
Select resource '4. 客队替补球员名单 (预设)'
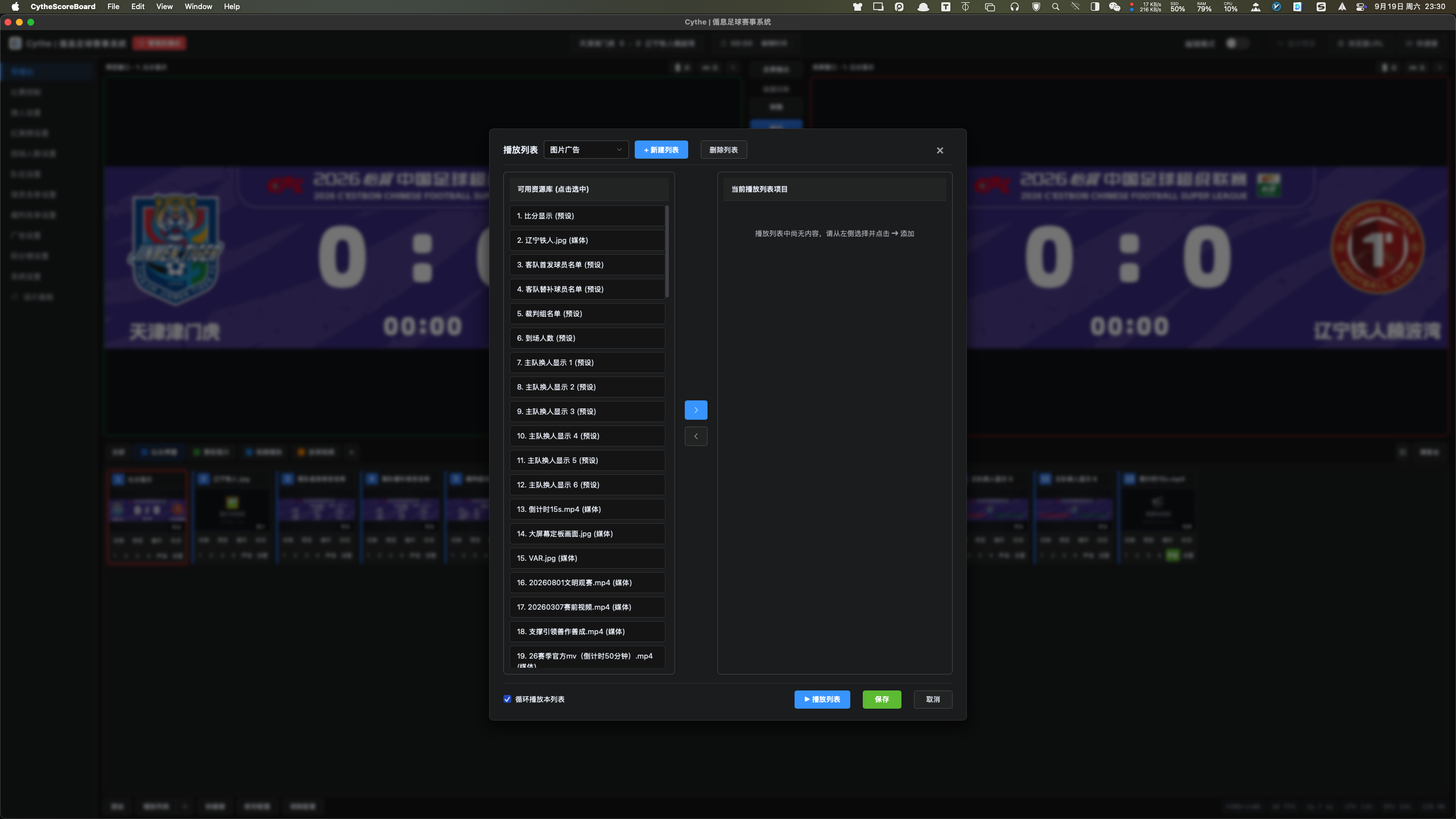[587, 289]
